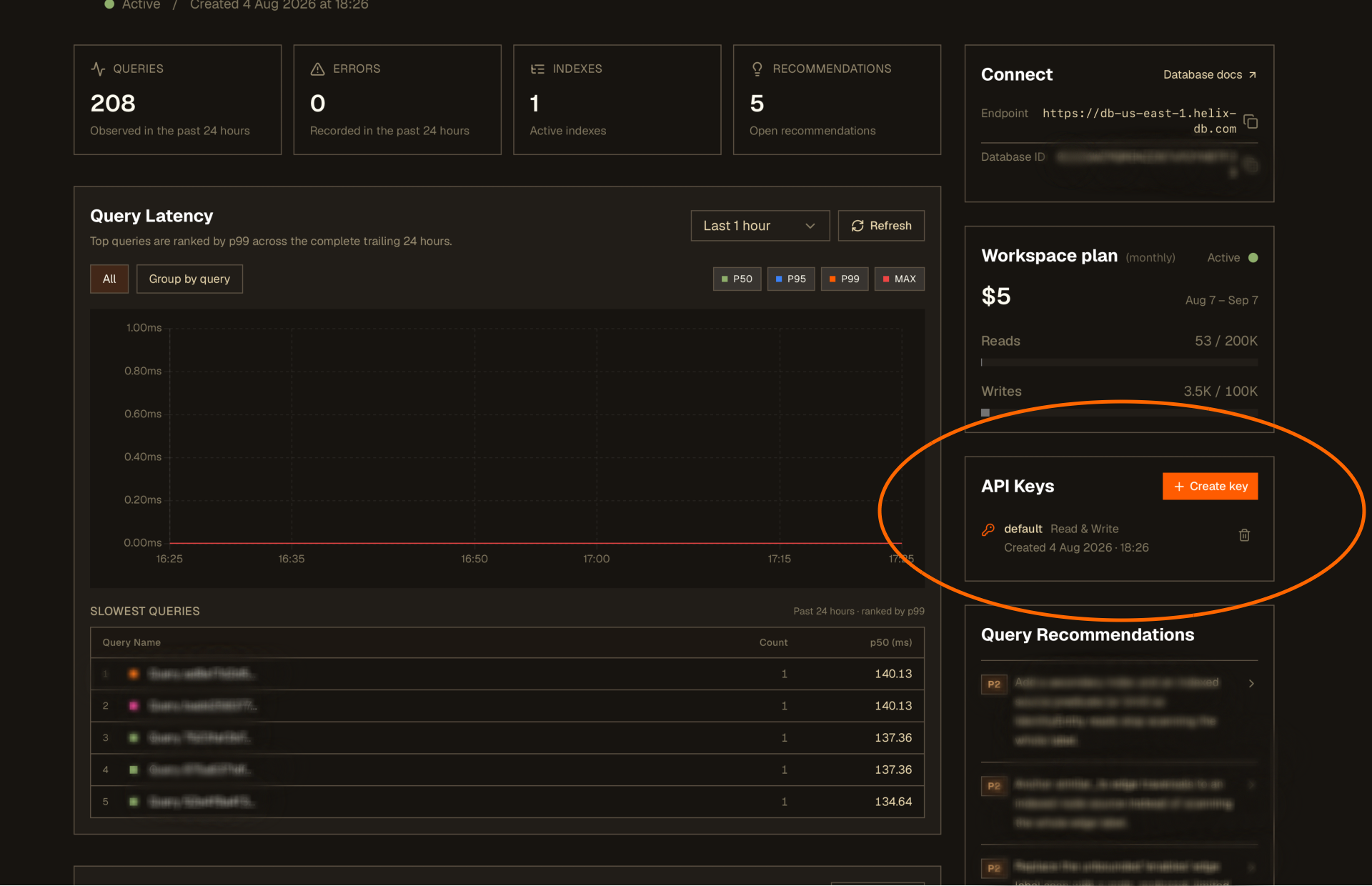Open the Indexes 1 stat card
This screenshot has height=886, width=1372.
pyautogui.click(x=617, y=100)
